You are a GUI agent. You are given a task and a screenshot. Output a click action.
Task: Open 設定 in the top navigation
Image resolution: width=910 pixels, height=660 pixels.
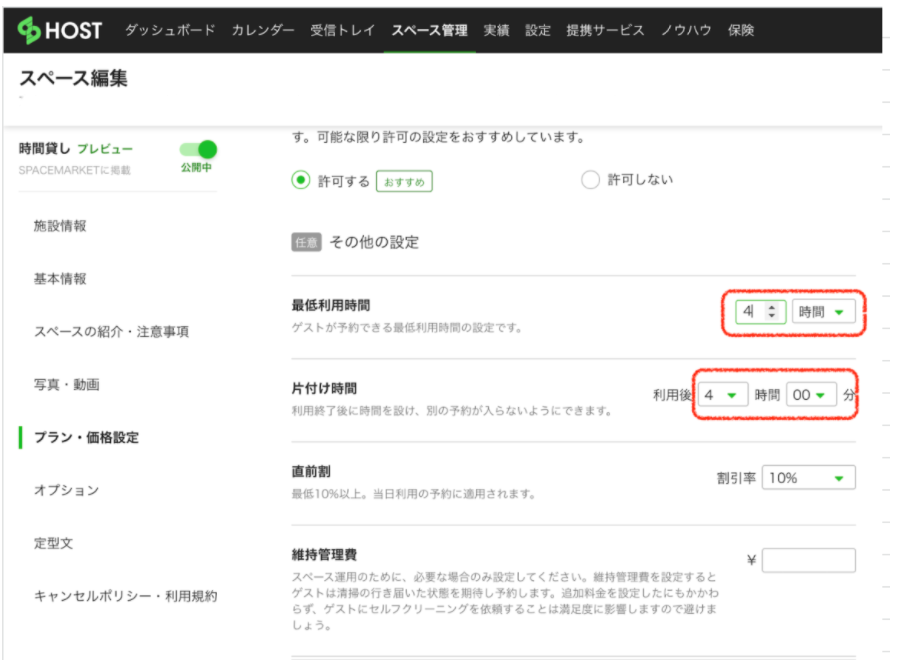click(538, 30)
